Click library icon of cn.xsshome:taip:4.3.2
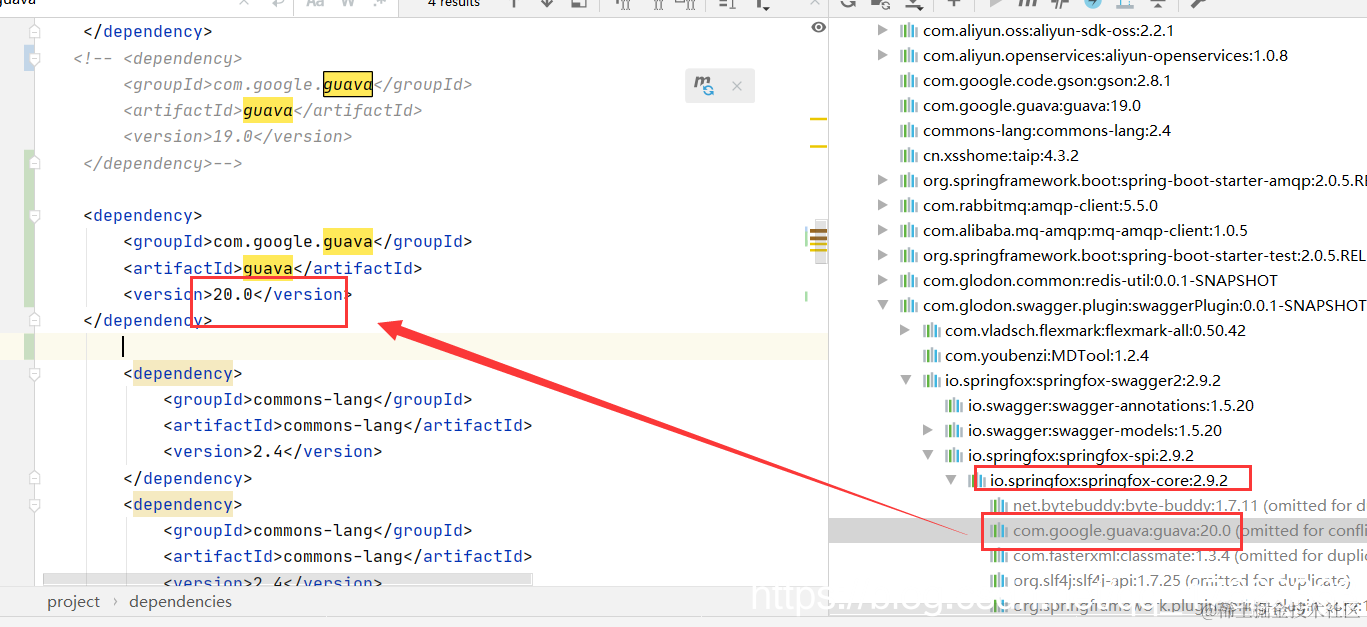The image size is (1367, 627). (908, 156)
